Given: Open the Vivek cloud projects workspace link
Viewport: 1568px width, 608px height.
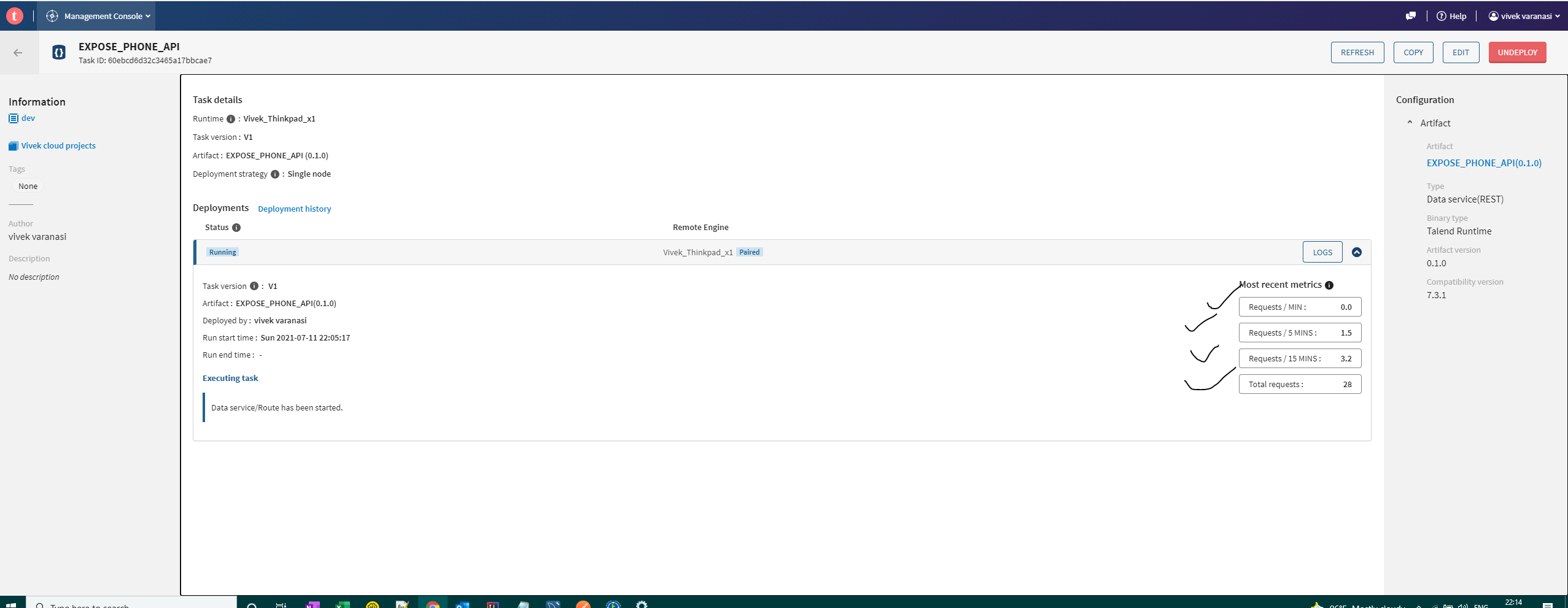Looking at the screenshot, I should (58, 146).
